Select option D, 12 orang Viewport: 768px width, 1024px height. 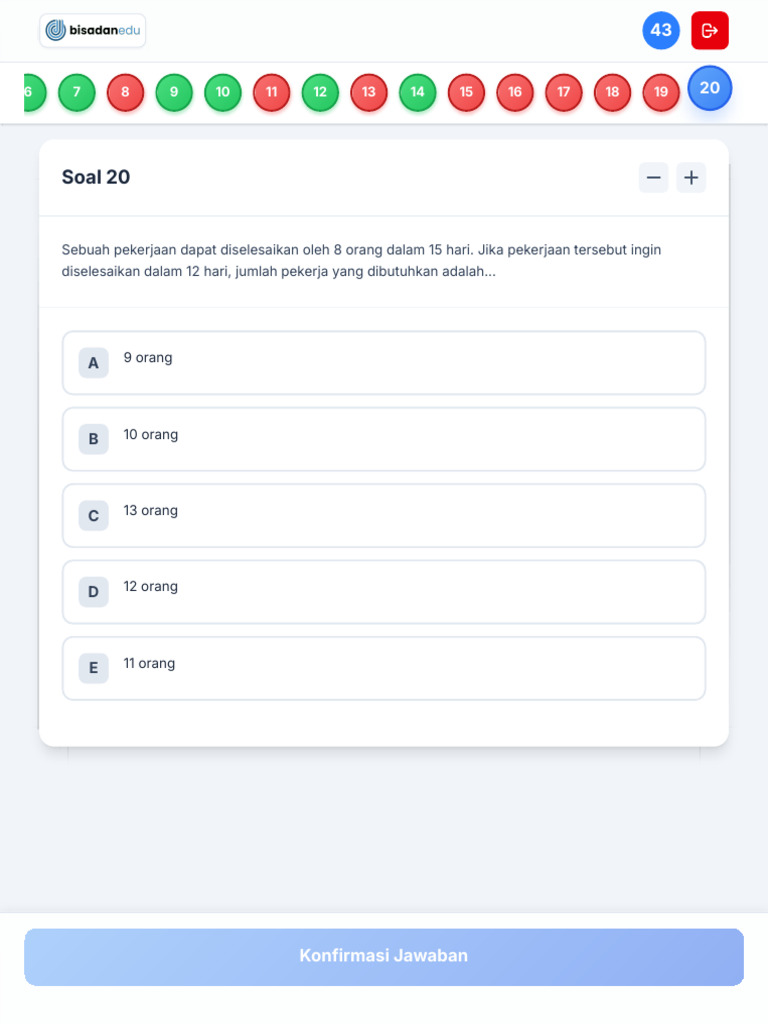[384, 592]
